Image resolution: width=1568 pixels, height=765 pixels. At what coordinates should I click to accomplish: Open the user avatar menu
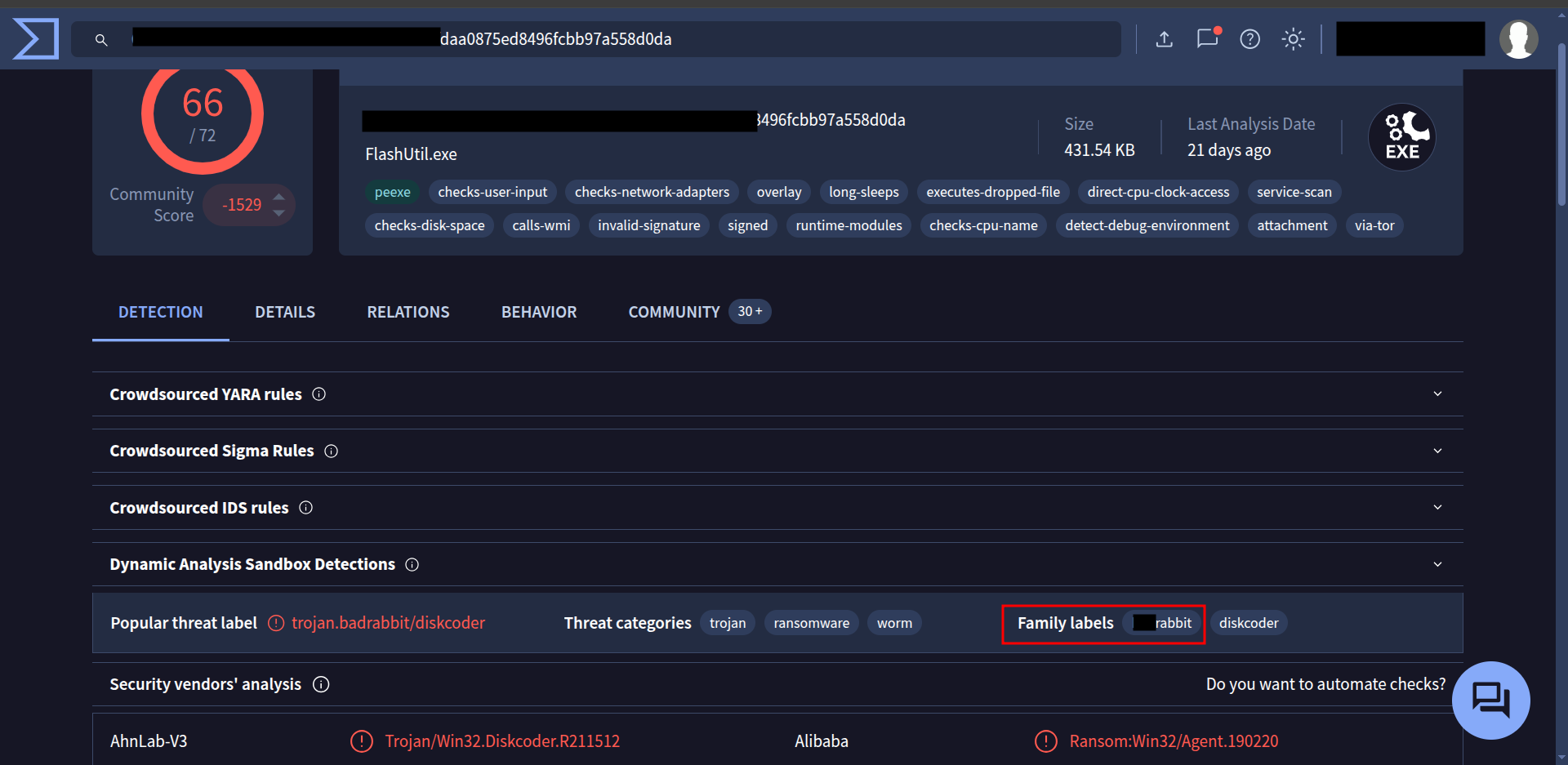(1519, 38)
